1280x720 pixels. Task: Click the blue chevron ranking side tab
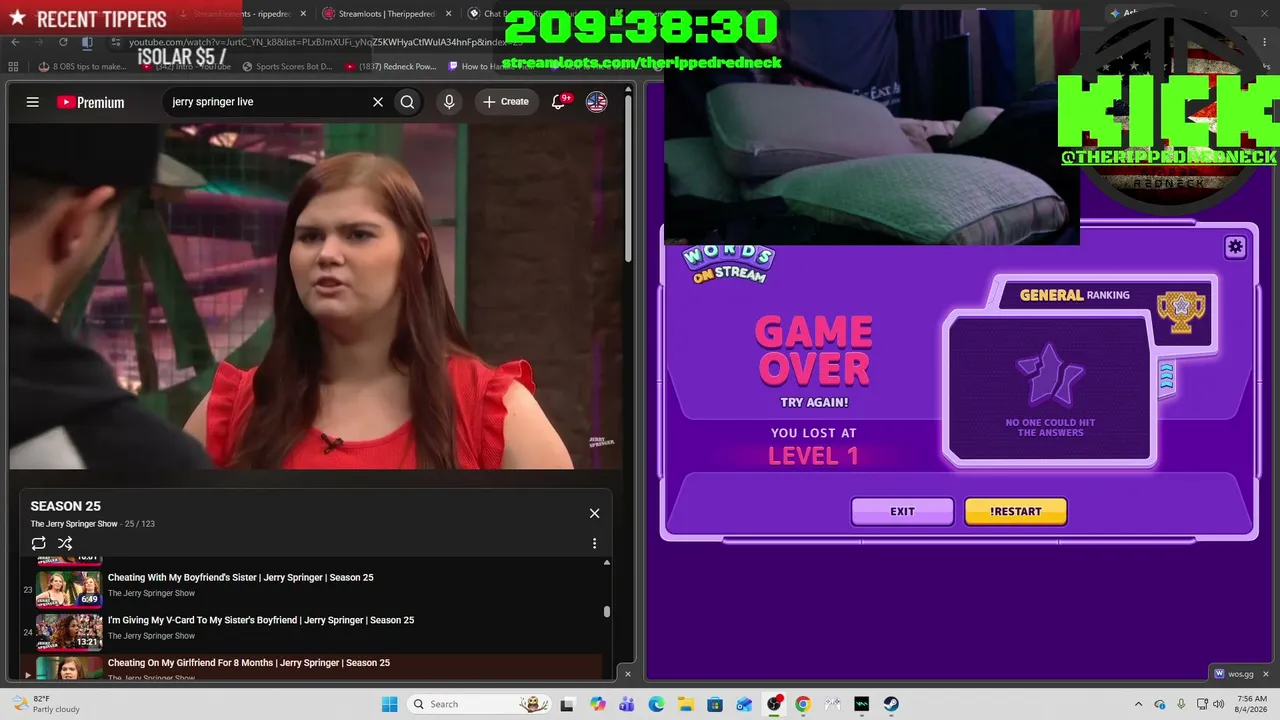tap(1166, 379)
